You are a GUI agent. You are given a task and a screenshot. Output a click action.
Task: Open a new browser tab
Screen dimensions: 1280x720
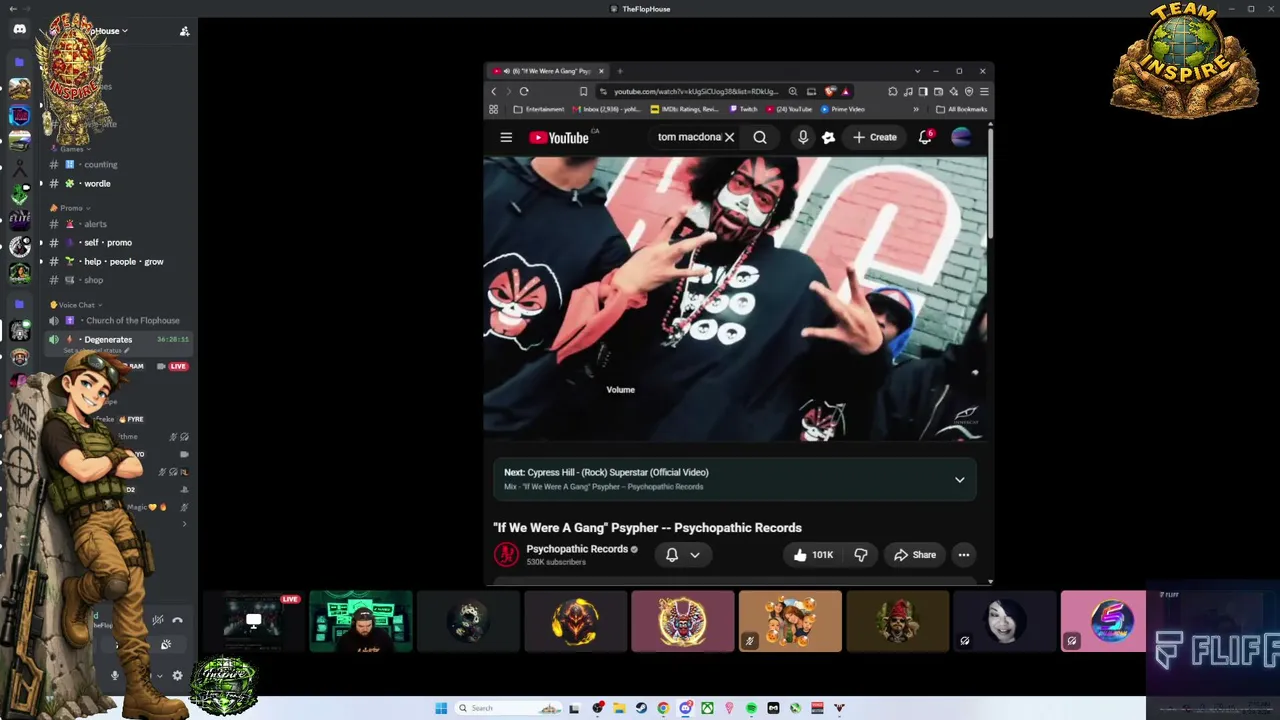pos(620,71)
